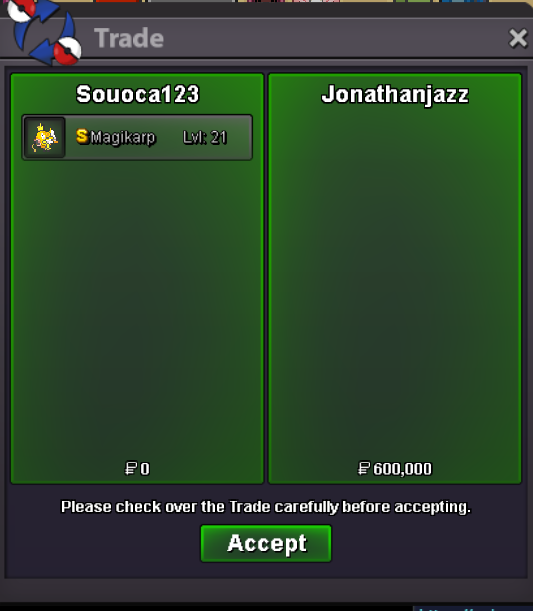Click Jonathanjazz's 600,000 money amount
Screen dimensions: 533x611
click(x=402, y=469)
